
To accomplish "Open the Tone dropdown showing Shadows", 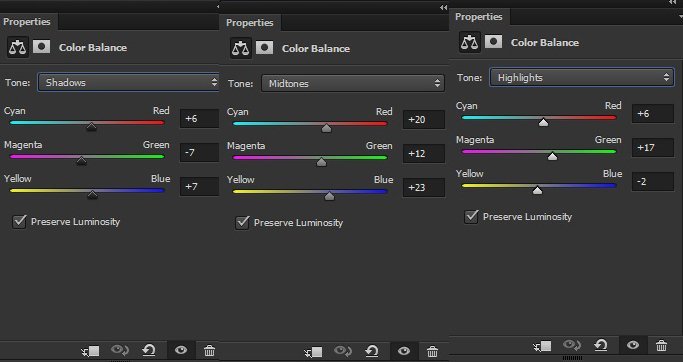I will coord(128,82).
